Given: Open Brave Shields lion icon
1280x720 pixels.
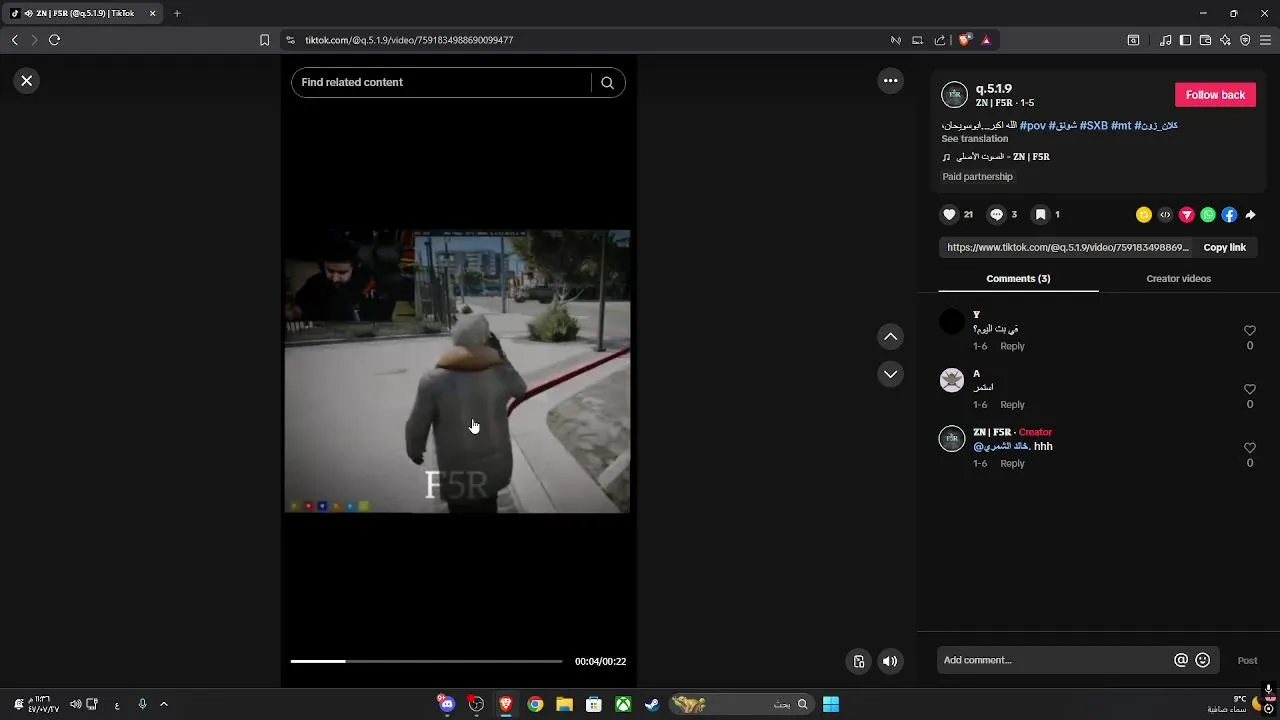Looking at the screenshot, I should pyautogui.click(x=964, y=40).
